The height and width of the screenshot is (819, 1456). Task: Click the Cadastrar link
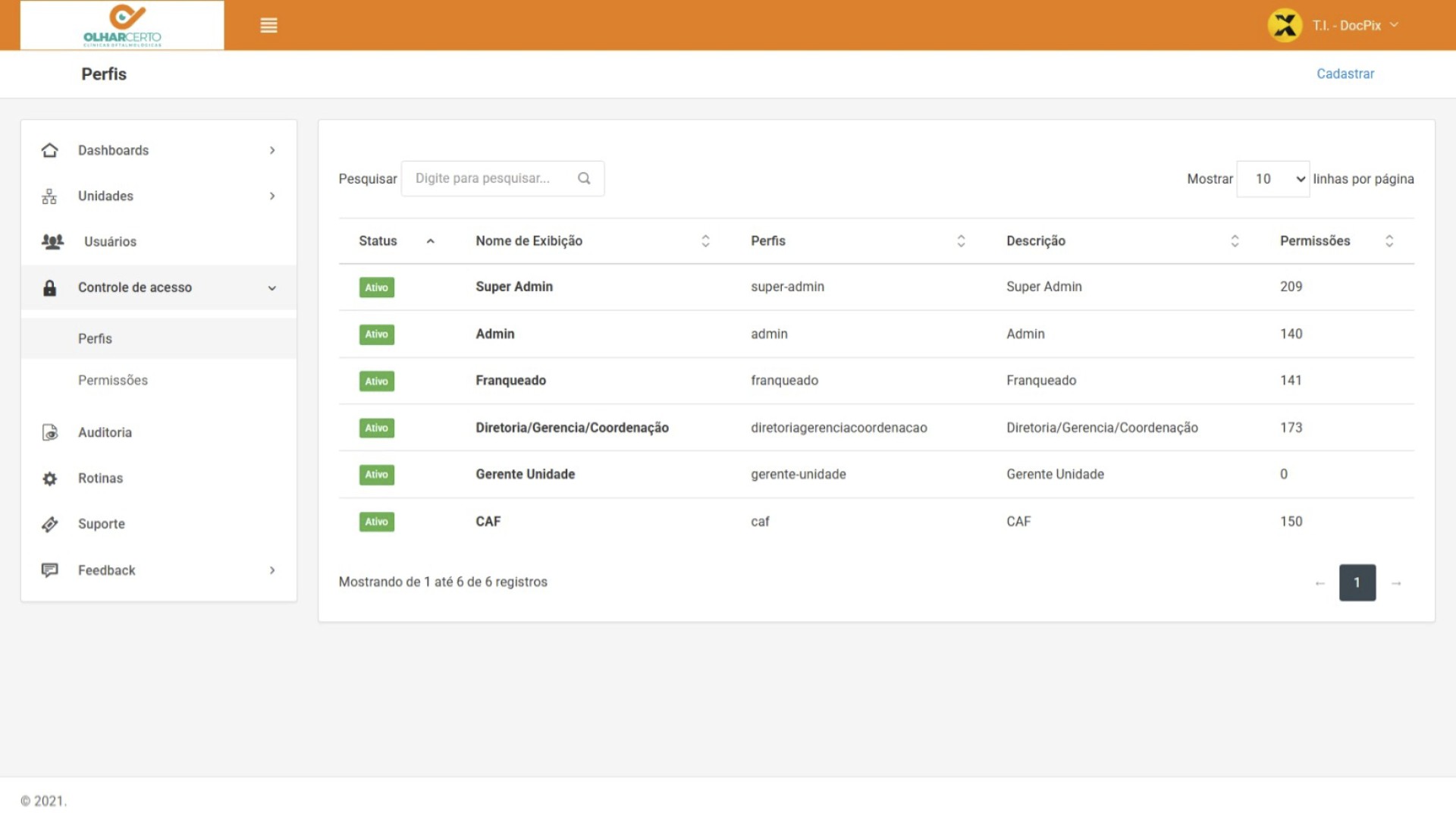[1345, 74]
